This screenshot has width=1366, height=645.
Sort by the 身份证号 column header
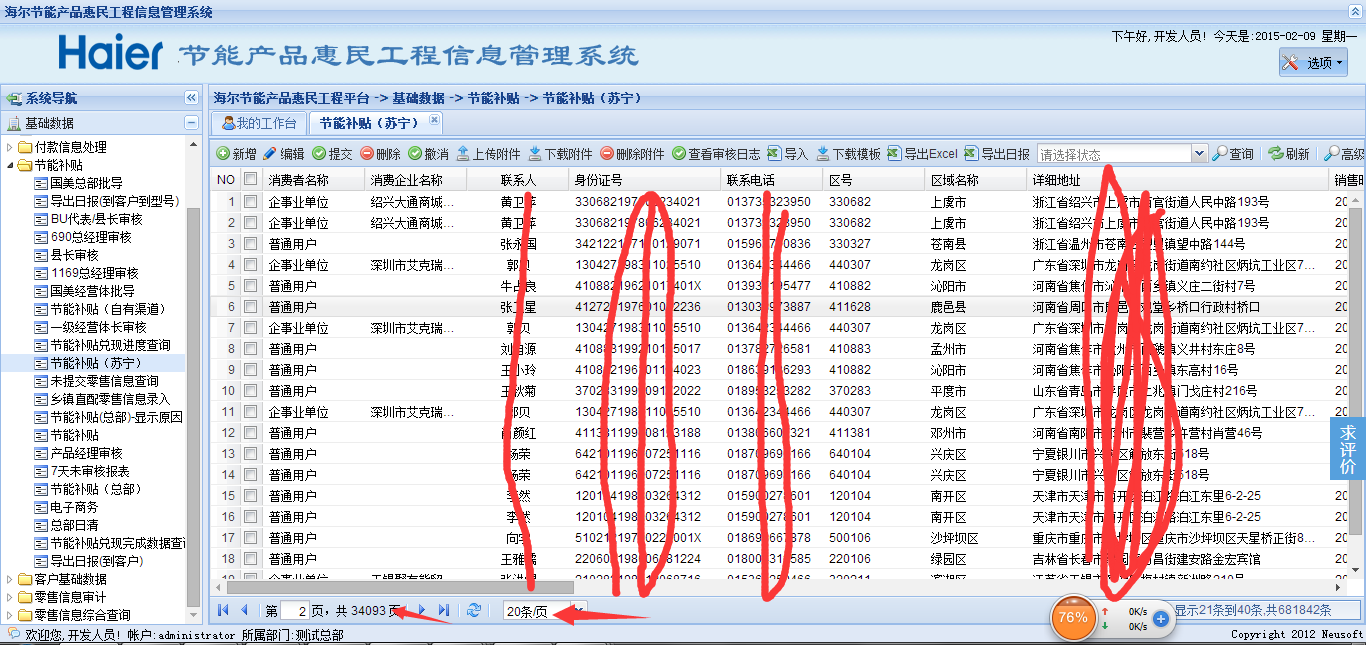tap(644, 180)
